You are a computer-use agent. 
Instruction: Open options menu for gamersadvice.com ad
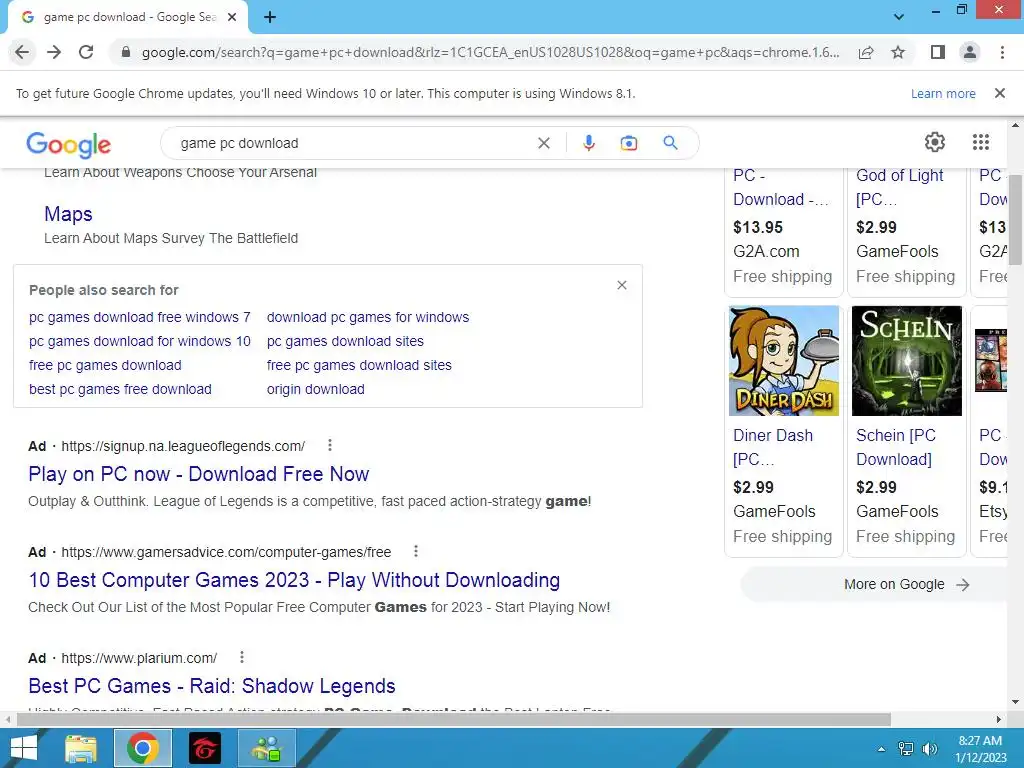coord(415,551)
